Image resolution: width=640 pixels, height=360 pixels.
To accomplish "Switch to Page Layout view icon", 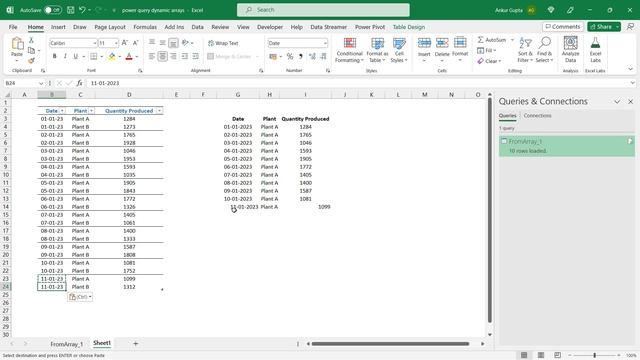I will [x=541, y=355].
